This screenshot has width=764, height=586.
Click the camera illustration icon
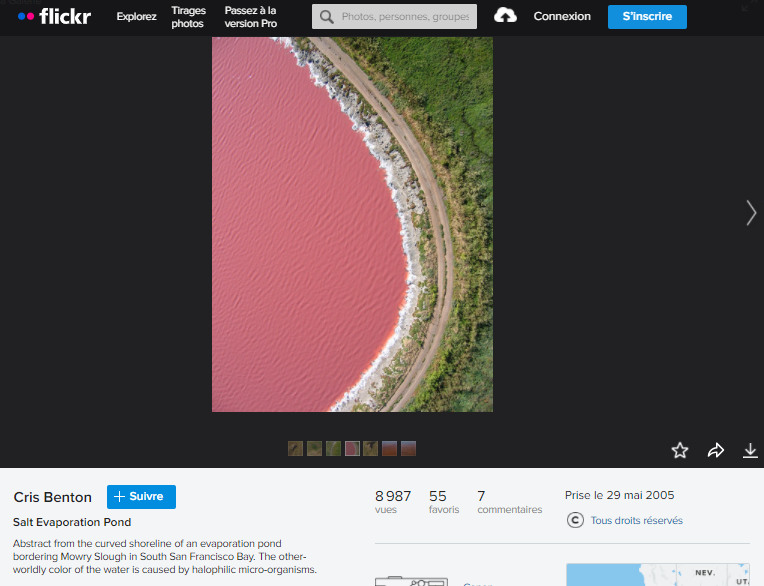point(412,581)
